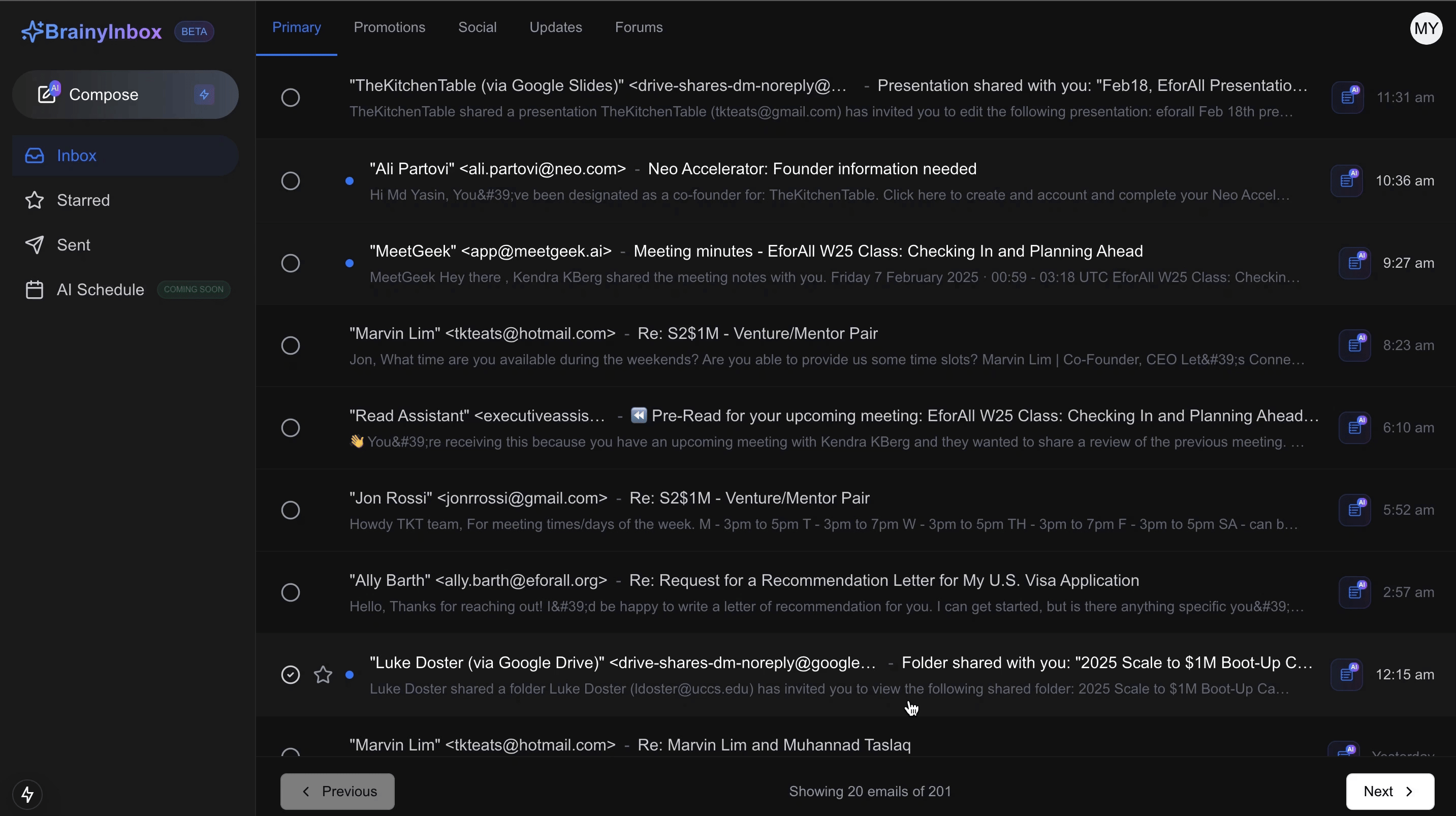
Task: Switch to the Updates tab
Action: tap(556, 27)
